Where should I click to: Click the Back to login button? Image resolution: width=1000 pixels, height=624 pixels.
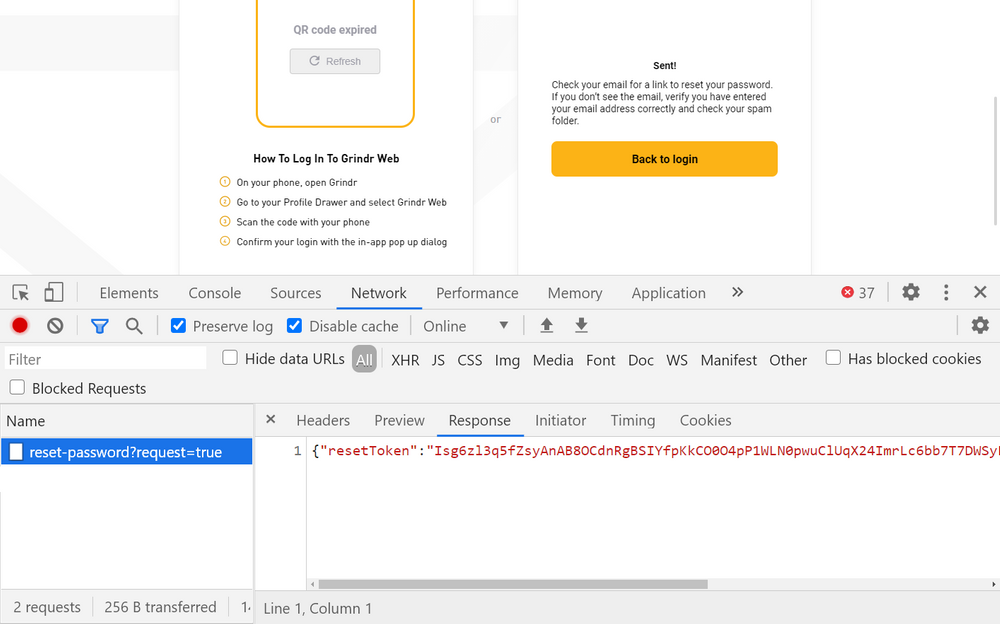coord(664,158)
